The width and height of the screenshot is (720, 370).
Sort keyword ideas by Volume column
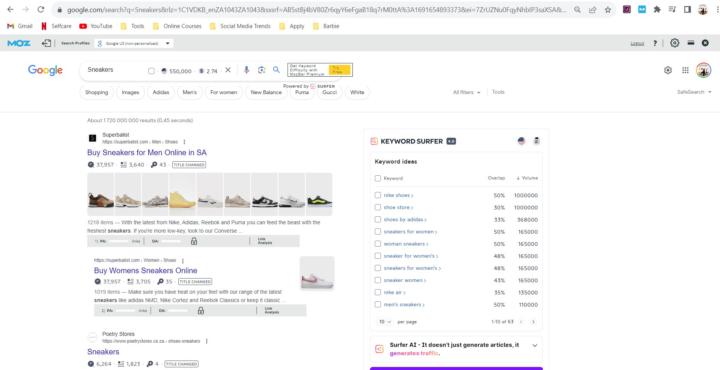[527, 178]
